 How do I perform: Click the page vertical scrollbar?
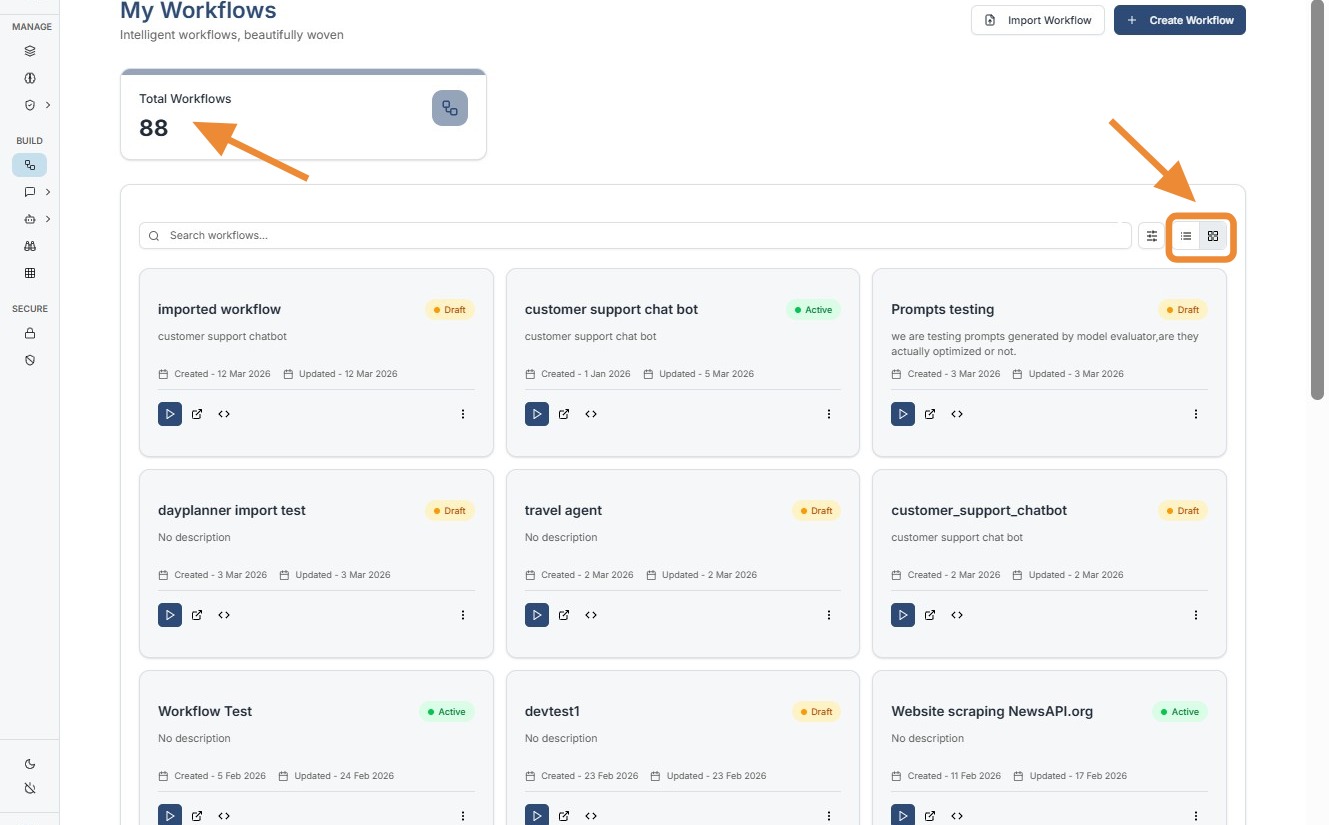pyautogui.click(x=1317, y=200)
